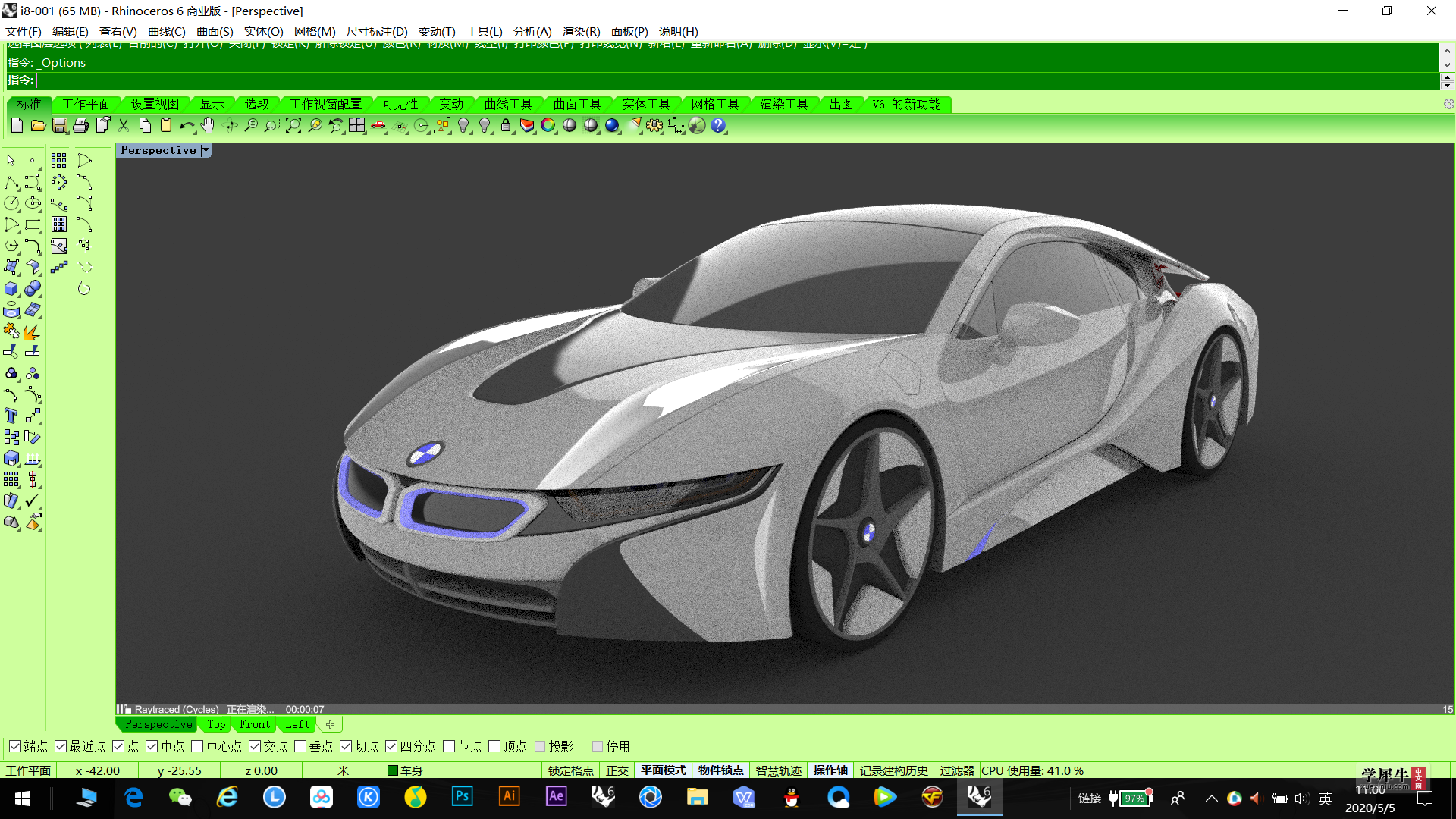
Task: Click the red car icon
Action: click(x=378, y=125)
